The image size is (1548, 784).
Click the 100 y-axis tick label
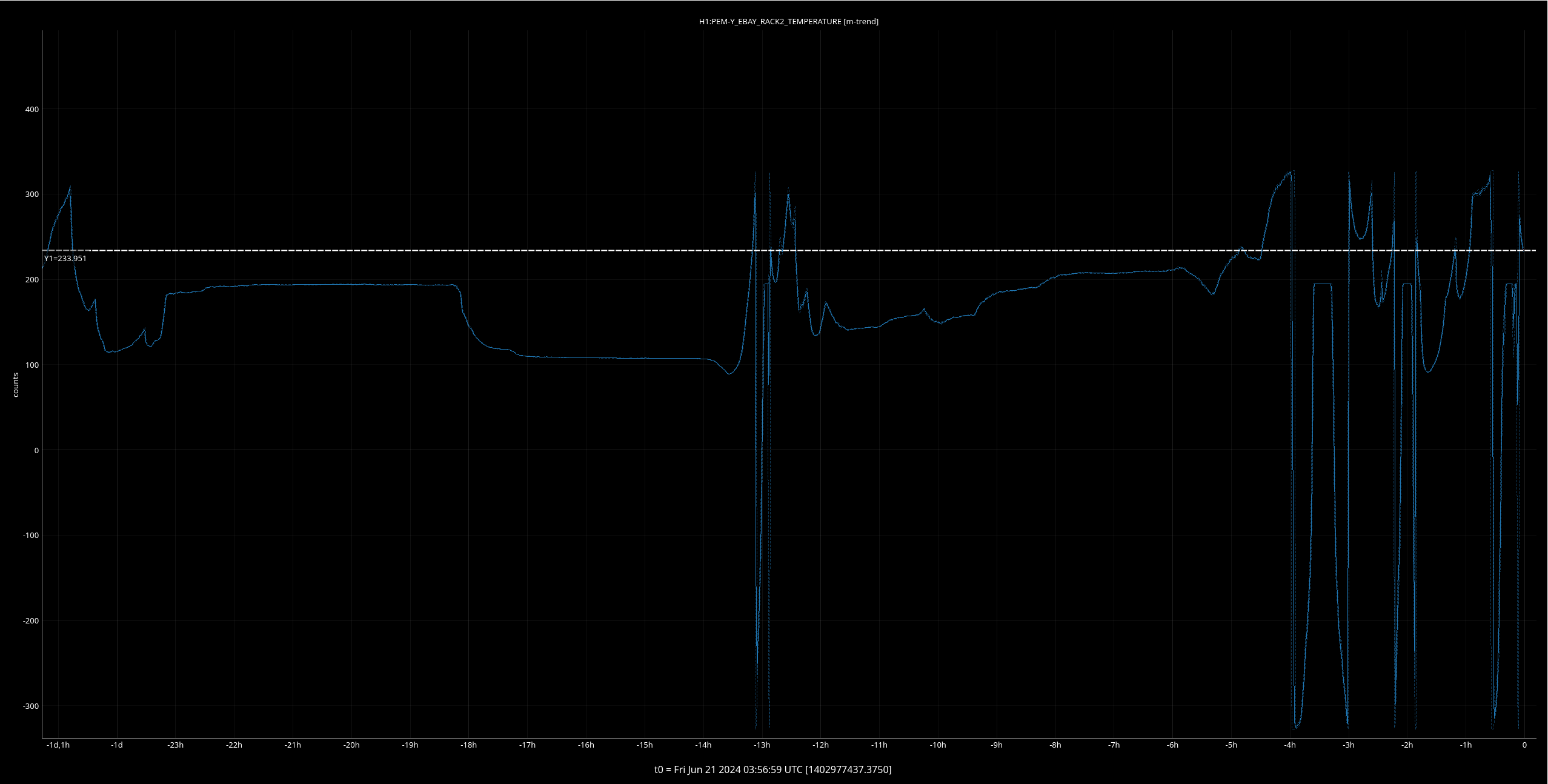click(x=32, y=365)
